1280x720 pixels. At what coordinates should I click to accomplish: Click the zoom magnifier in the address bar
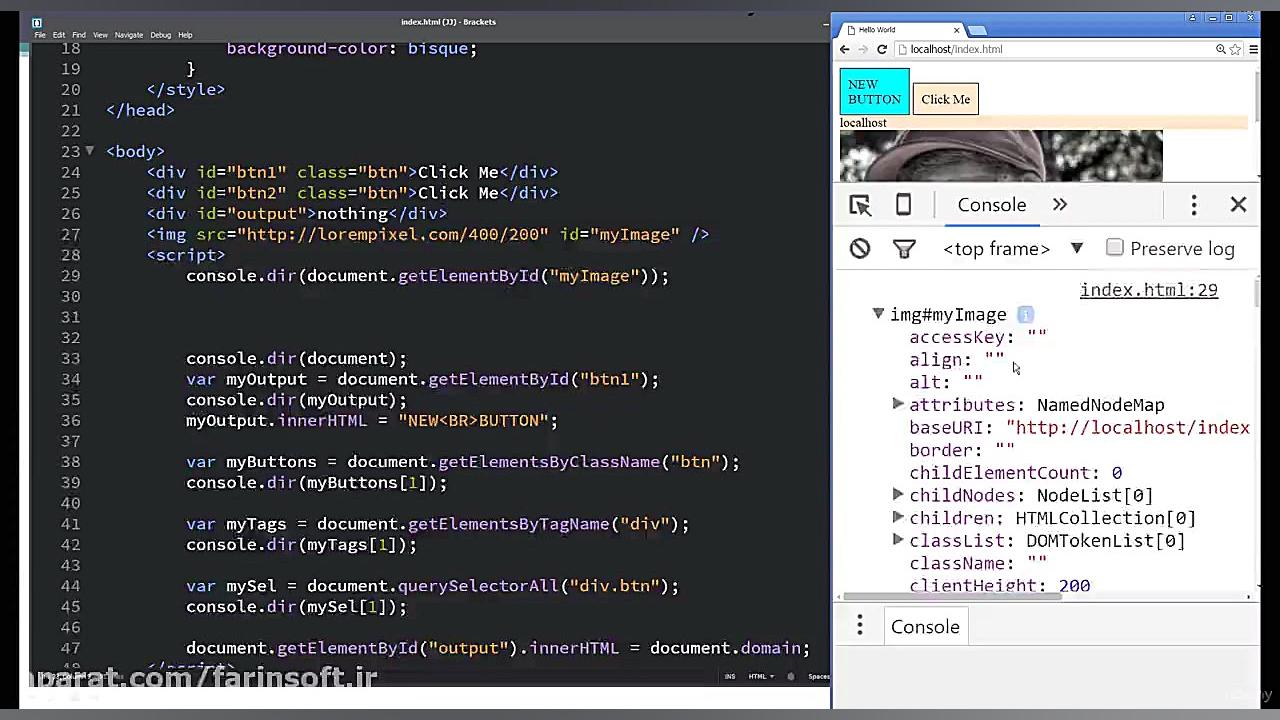click(x=1221, y=49)
